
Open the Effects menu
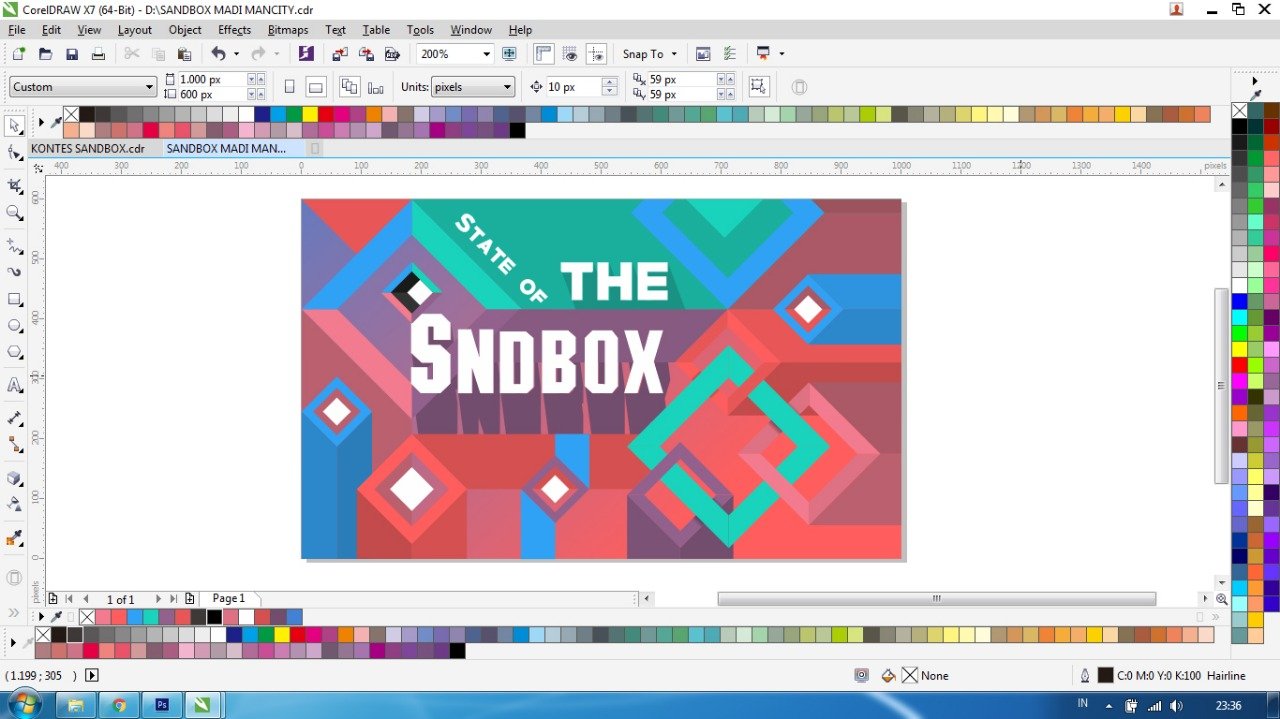pos(234,30)
